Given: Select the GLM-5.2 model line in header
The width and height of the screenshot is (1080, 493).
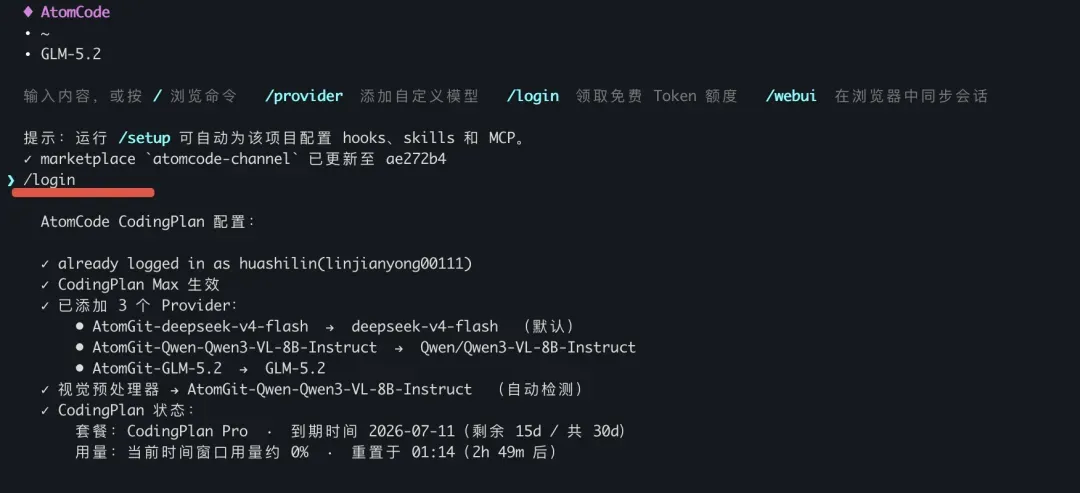Looking at the screenshot, I should [71, 54].
